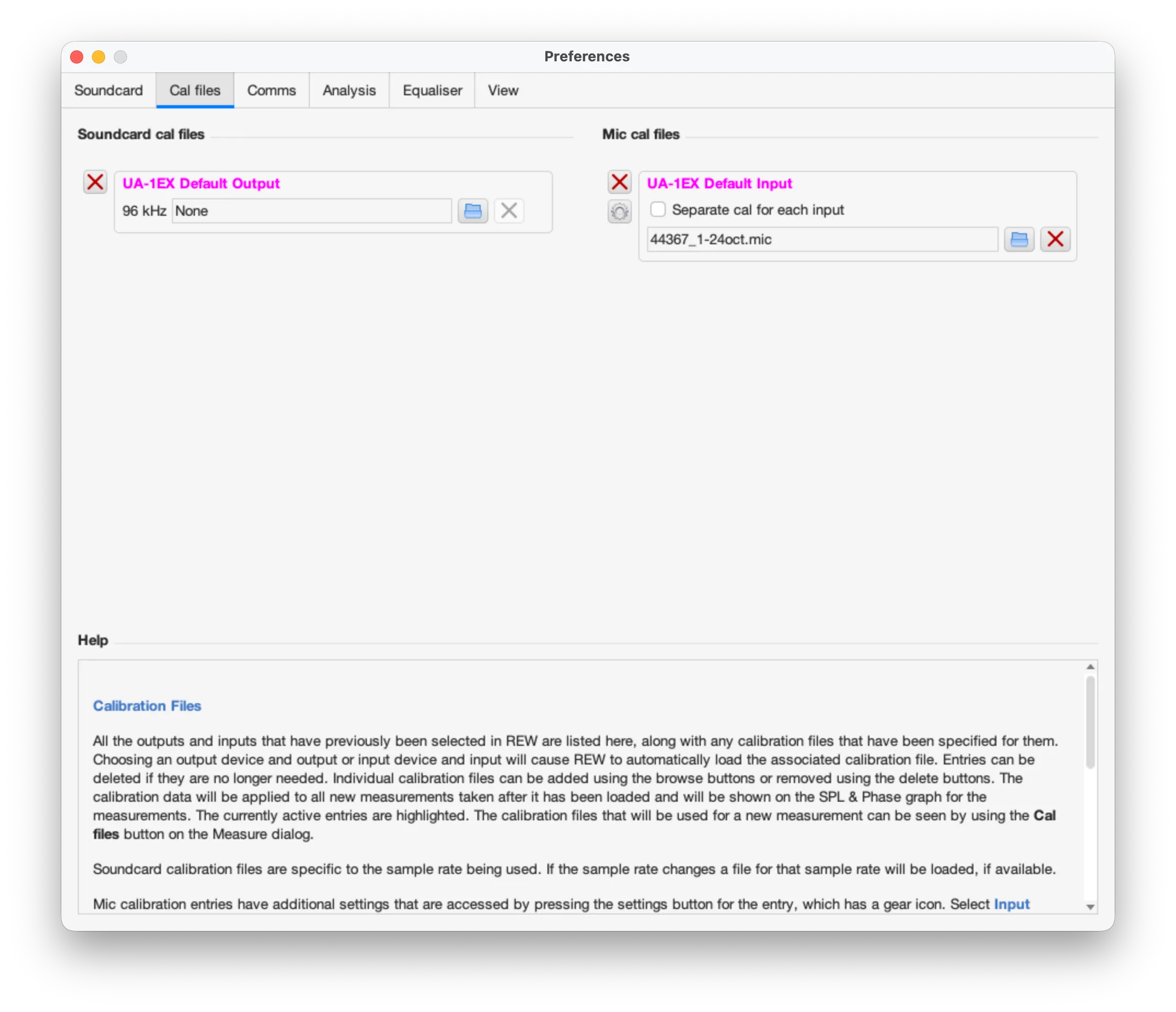Click the Help scroll down arrow
This screenshot has height=1012, width=1176.
click(x=1090, y=906)
